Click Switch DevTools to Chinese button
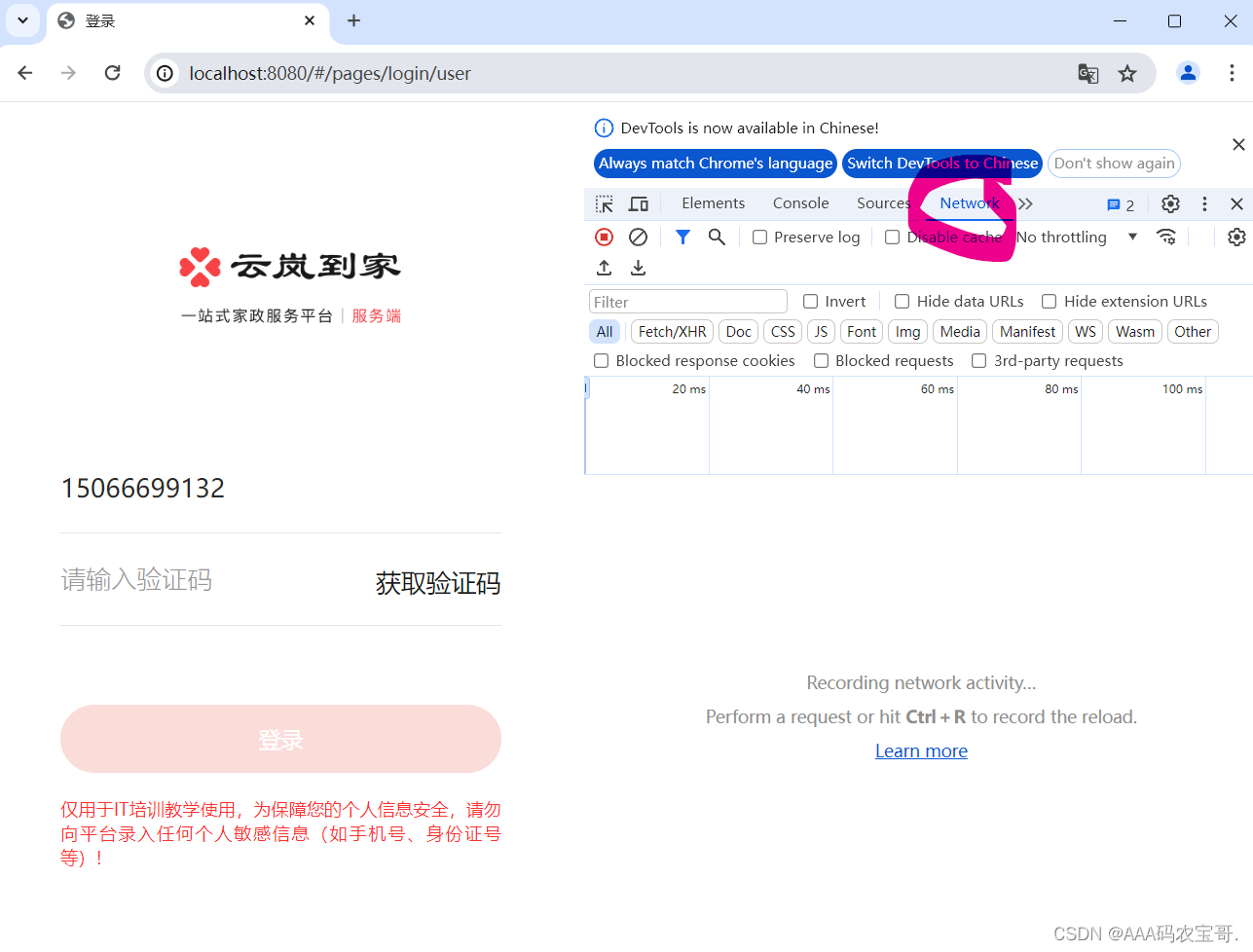Image resolution: width=1253 pixels, height=952 pixels. pos(942,164)
